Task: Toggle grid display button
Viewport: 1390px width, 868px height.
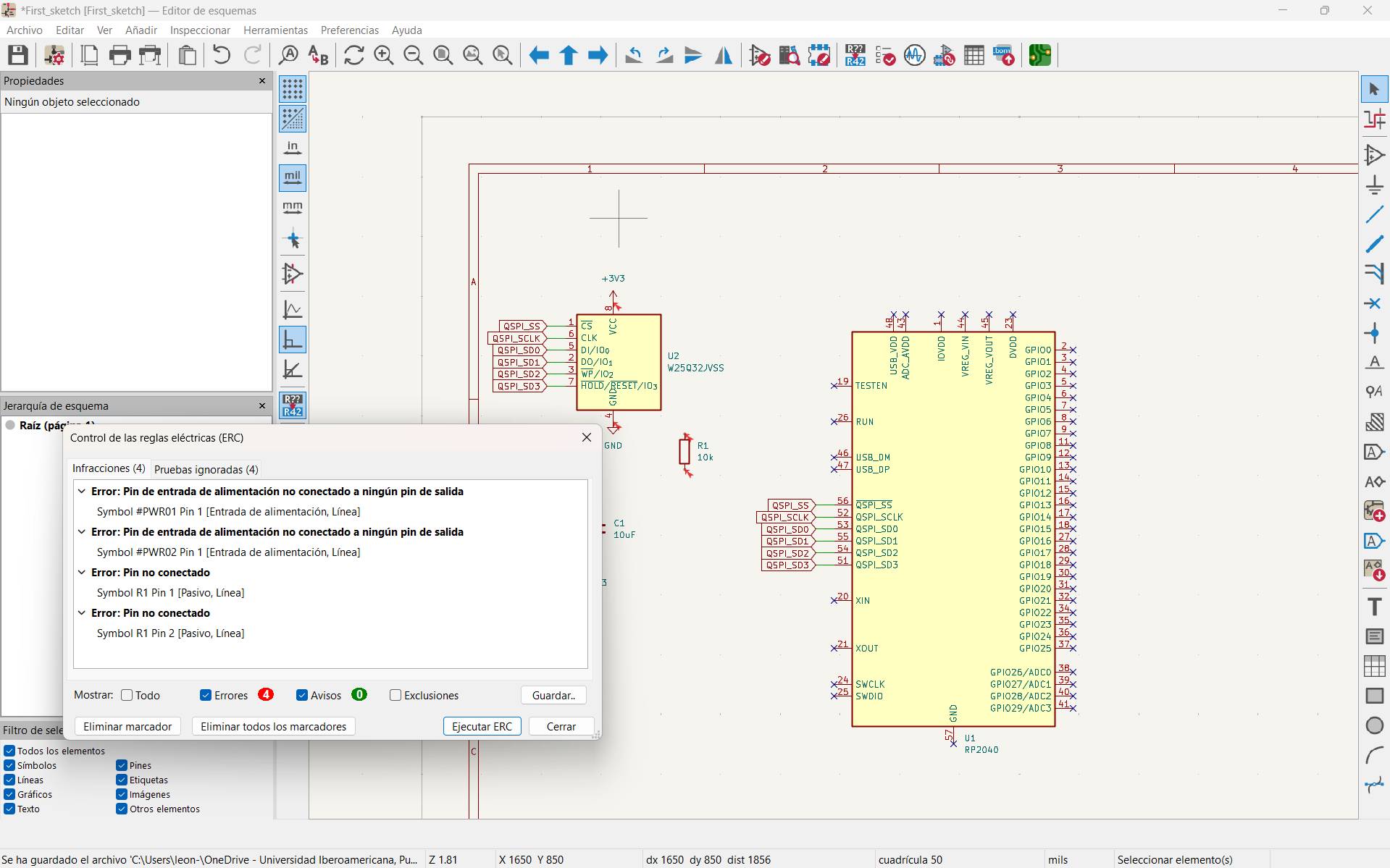Action: pos(293,89)
